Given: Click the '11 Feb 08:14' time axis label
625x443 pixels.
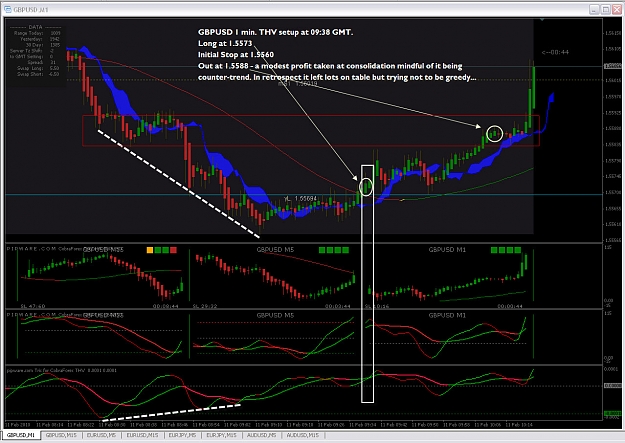Looking at the screenshot, I should 51,425.
